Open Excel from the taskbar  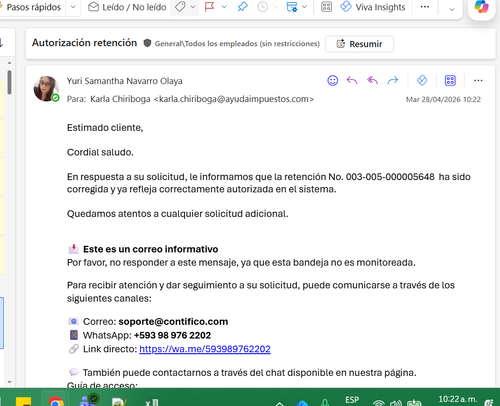(x=152, y=402)
